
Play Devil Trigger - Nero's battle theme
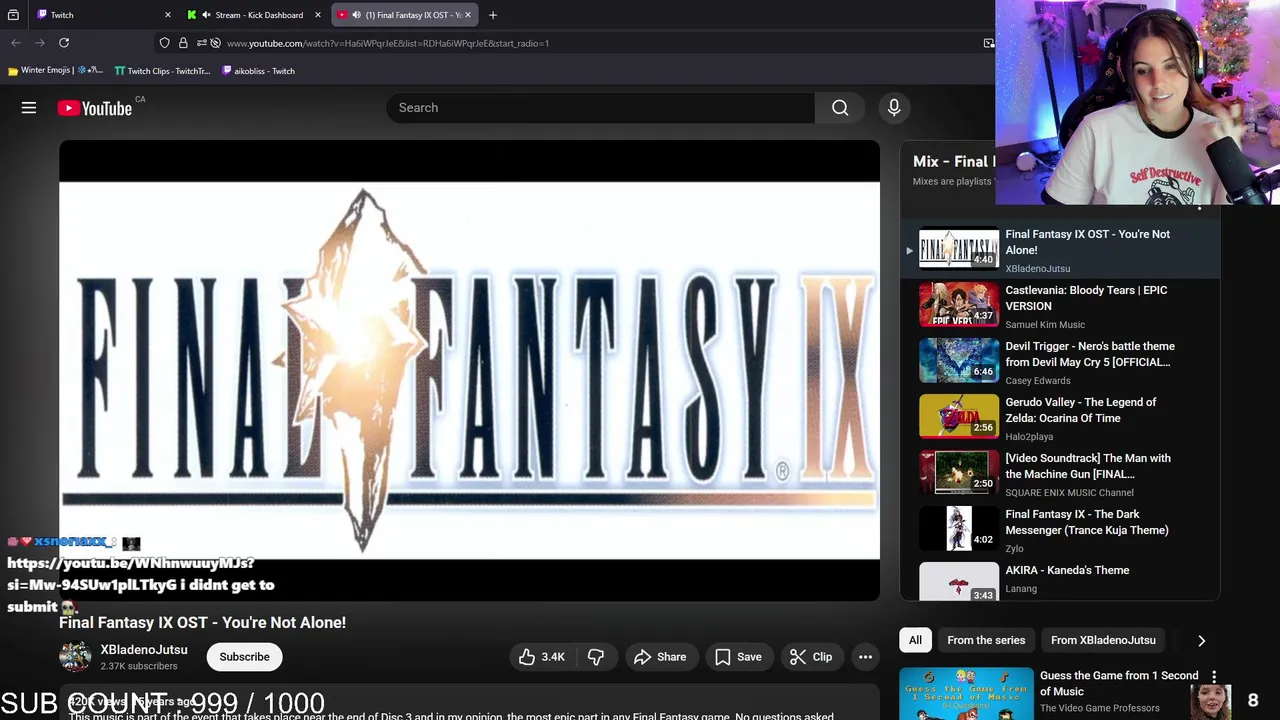1060,362
